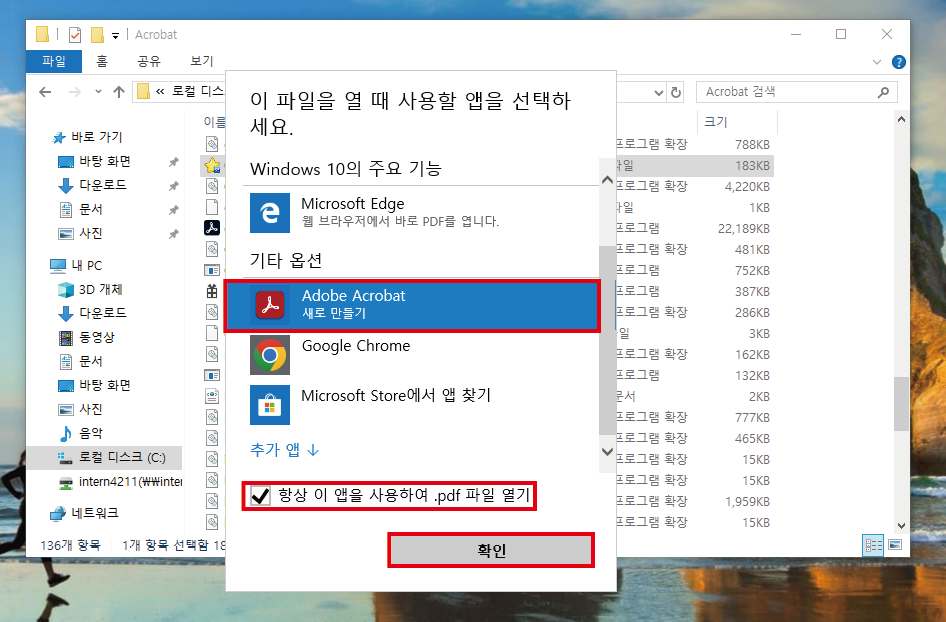
Task: Click the file list scrollbar thumb
Action: [x=901, y=404]
